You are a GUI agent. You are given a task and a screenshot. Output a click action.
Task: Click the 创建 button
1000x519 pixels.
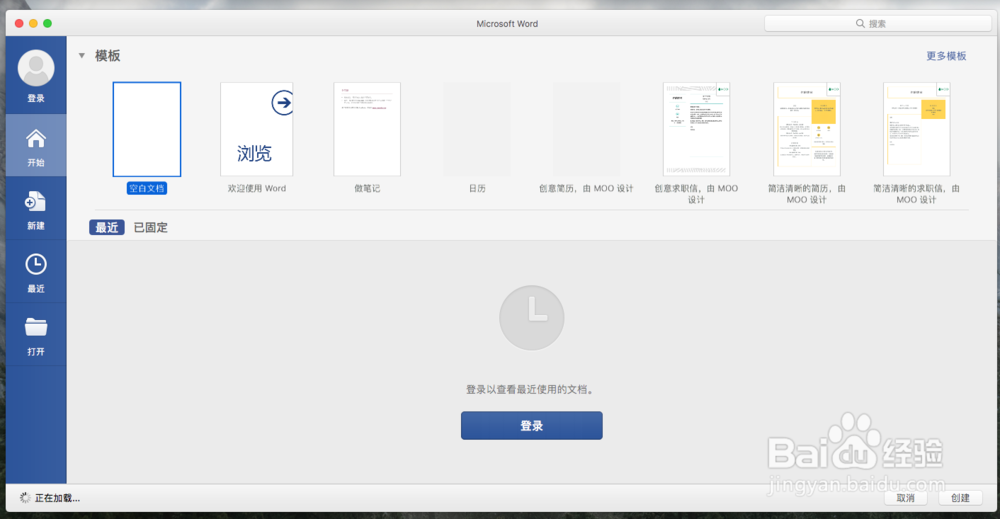(x=960, y=498)
